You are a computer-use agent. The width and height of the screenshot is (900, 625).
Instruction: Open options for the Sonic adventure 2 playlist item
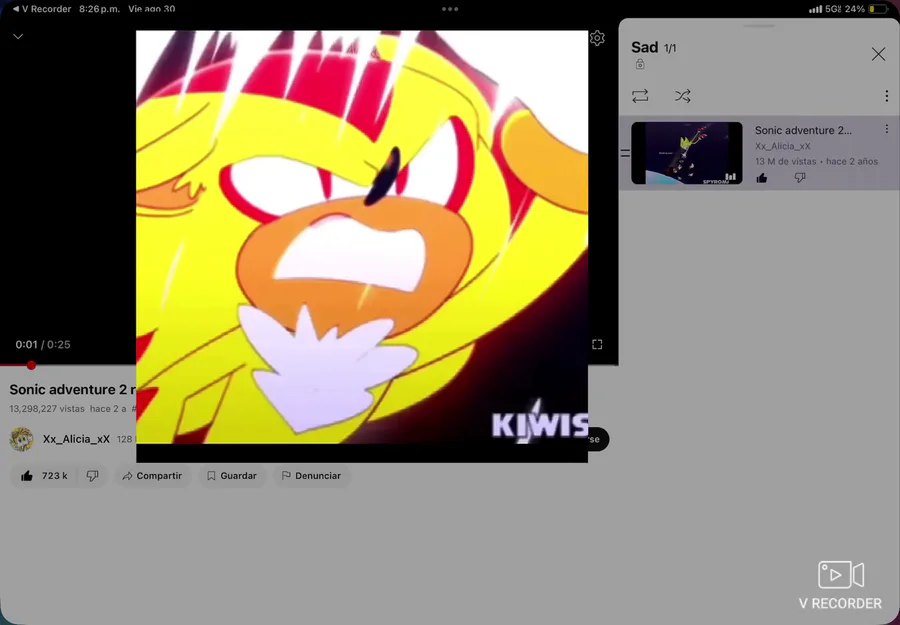point(886,129)
